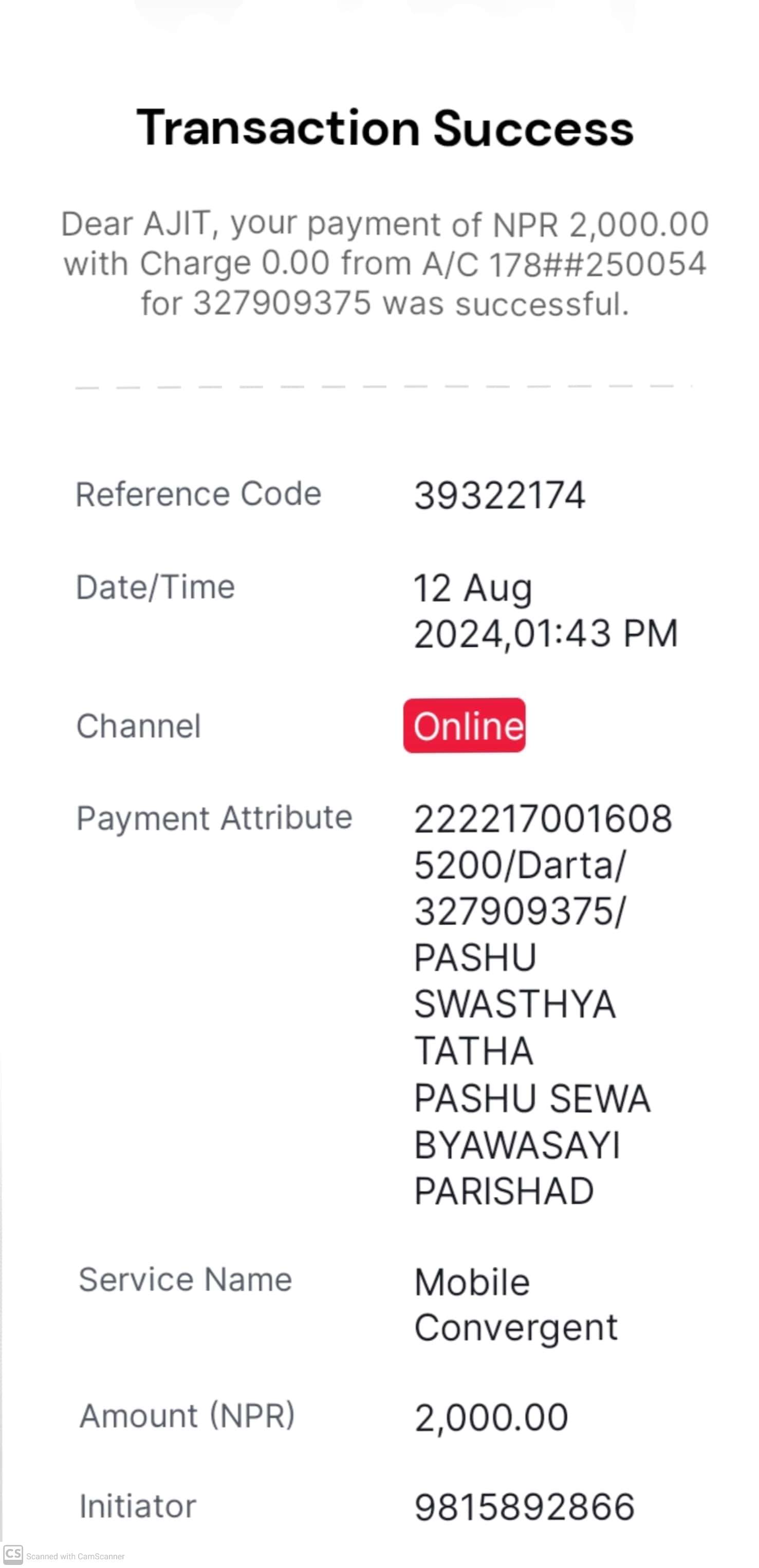Click the PASHU SWASTHYA text line
Viewport: 759px width, 1568px height.
tap(514, 980)
